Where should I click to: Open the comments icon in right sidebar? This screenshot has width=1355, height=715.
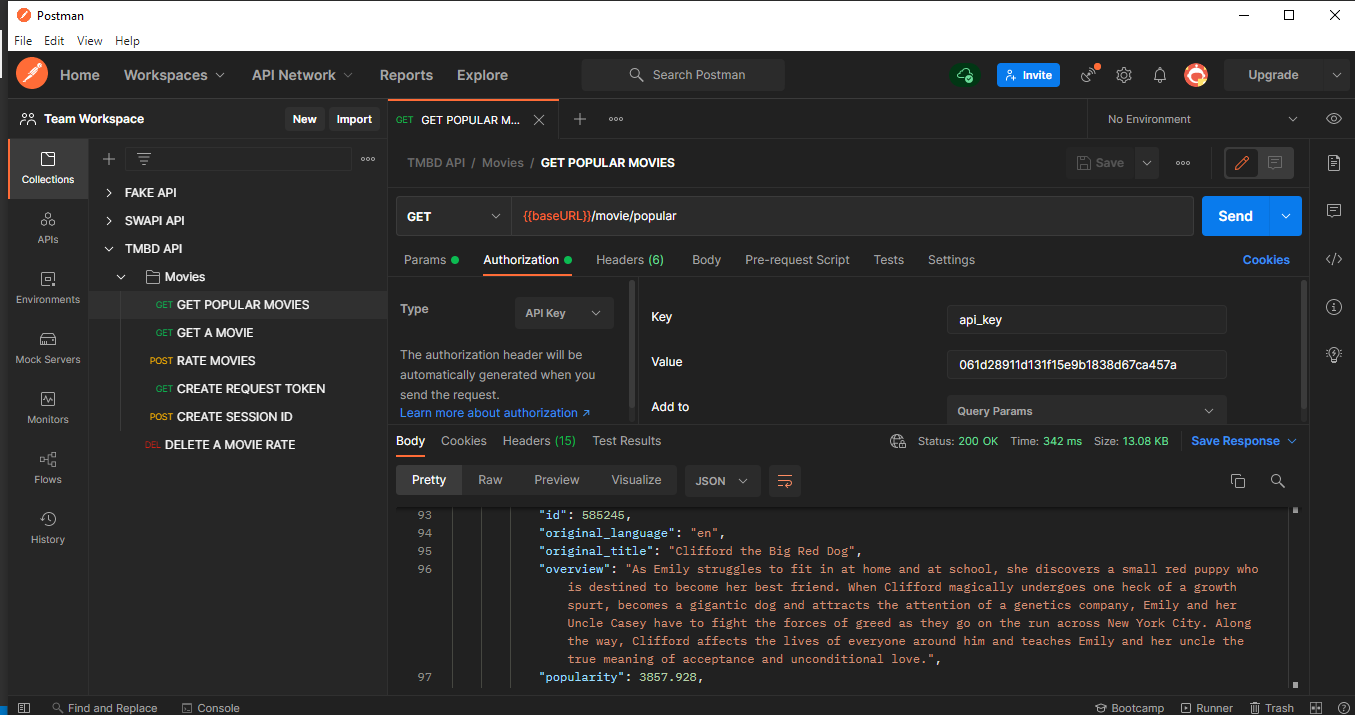click(1334, 211)
